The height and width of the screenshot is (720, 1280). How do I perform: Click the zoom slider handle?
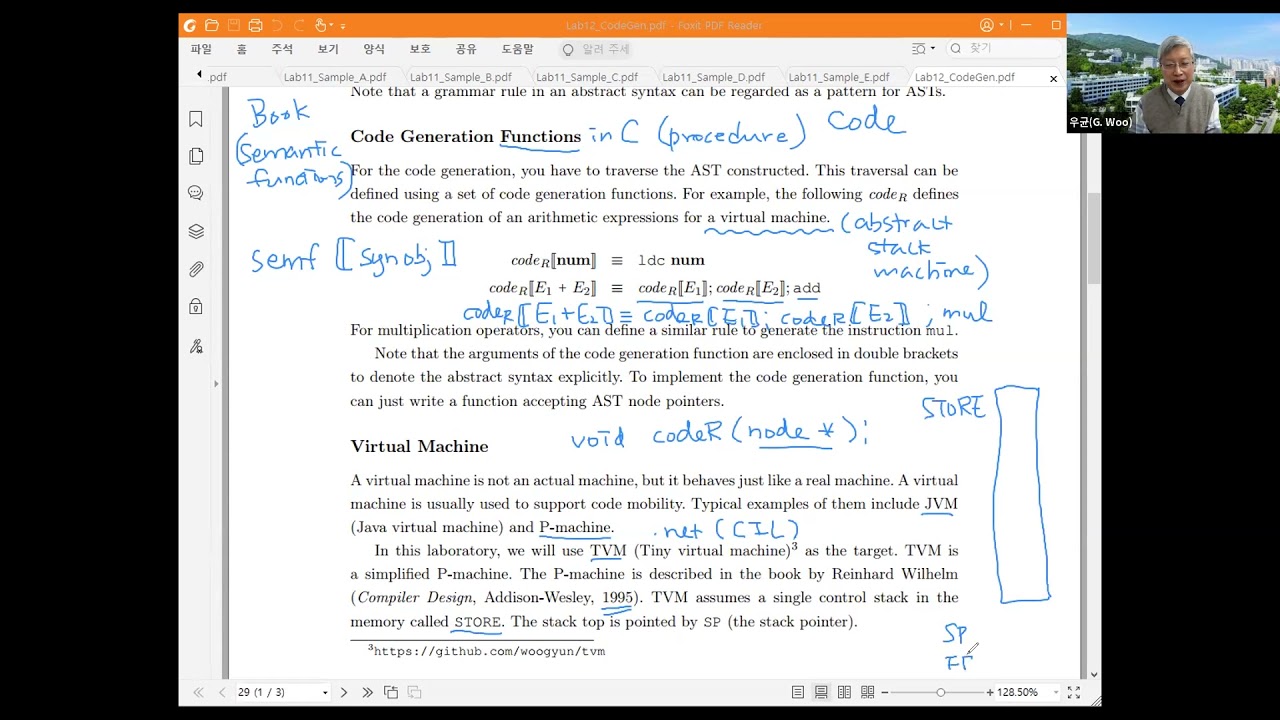tap(940, 692)
